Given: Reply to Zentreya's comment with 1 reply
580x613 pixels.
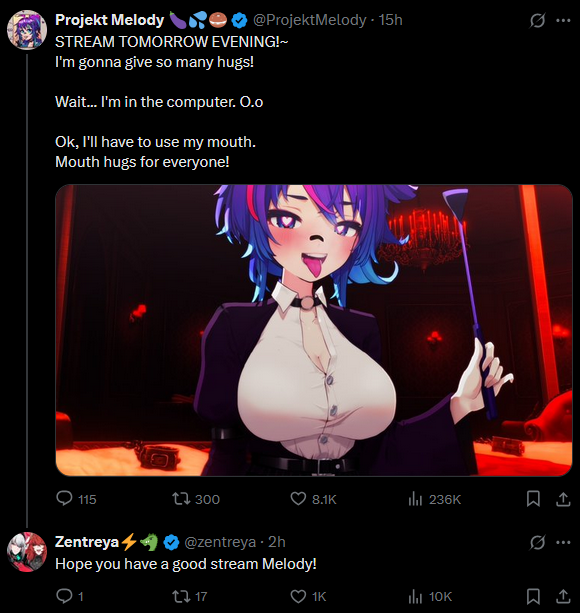Looking at the screenshot, I should click(x=70, y=596).
